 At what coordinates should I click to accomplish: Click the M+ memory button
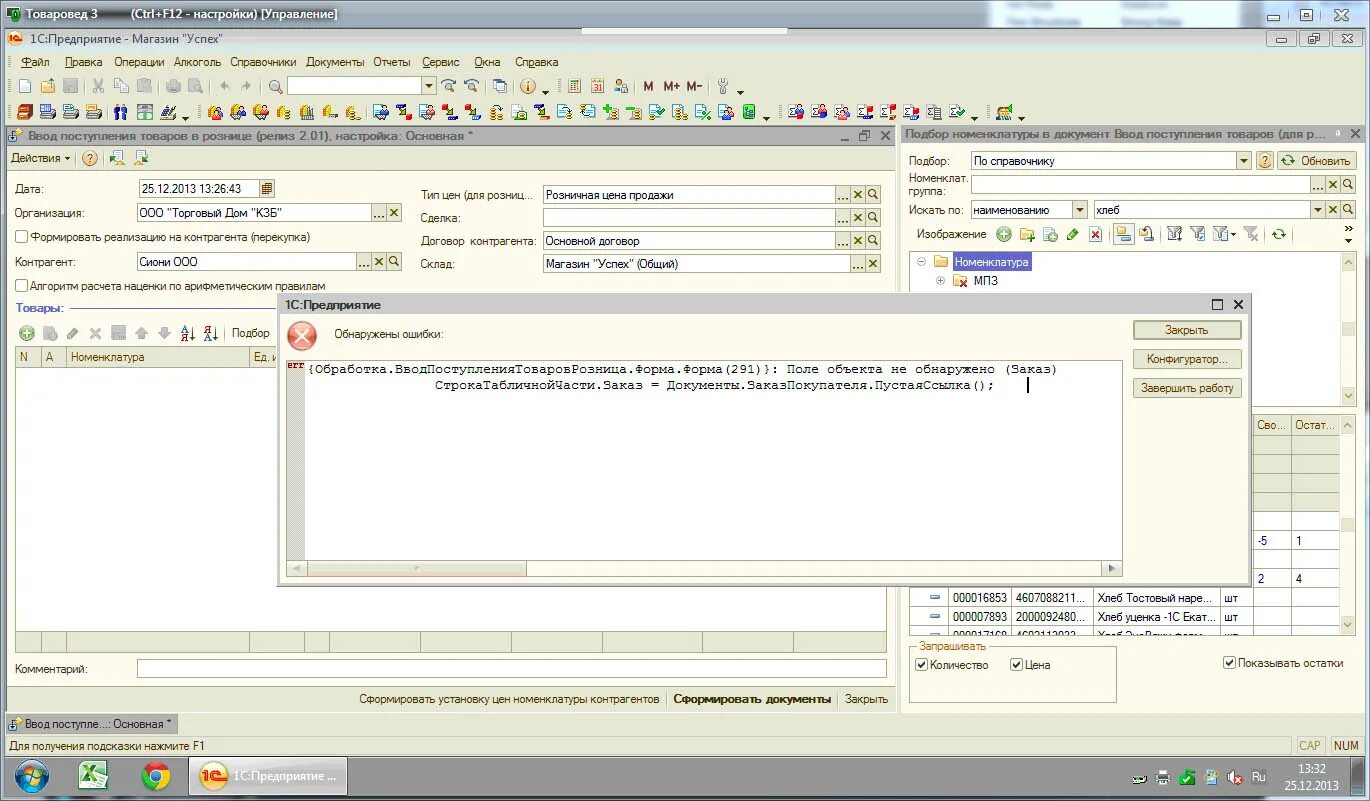click(671, 87)
